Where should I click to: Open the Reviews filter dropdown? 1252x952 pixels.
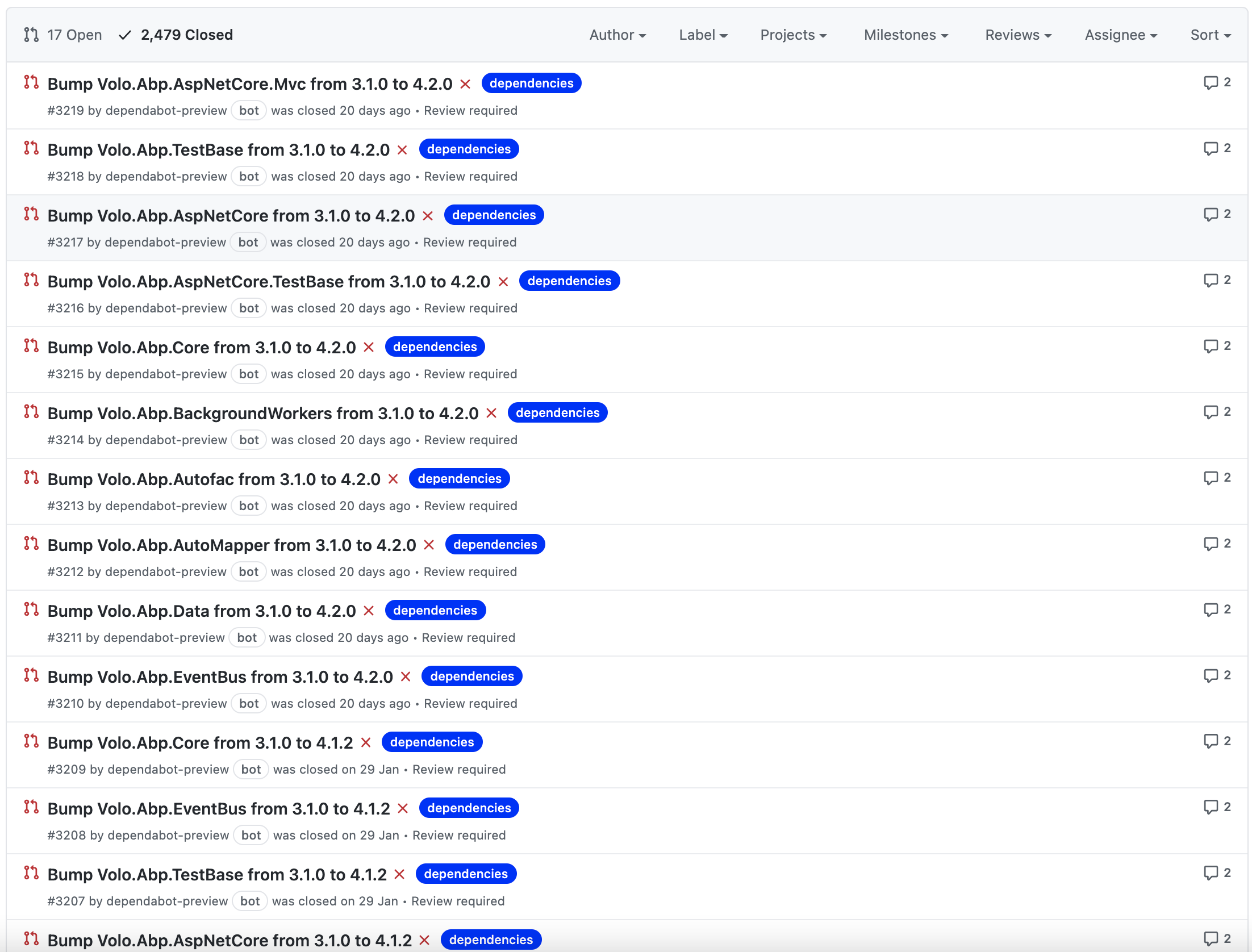1019,35
